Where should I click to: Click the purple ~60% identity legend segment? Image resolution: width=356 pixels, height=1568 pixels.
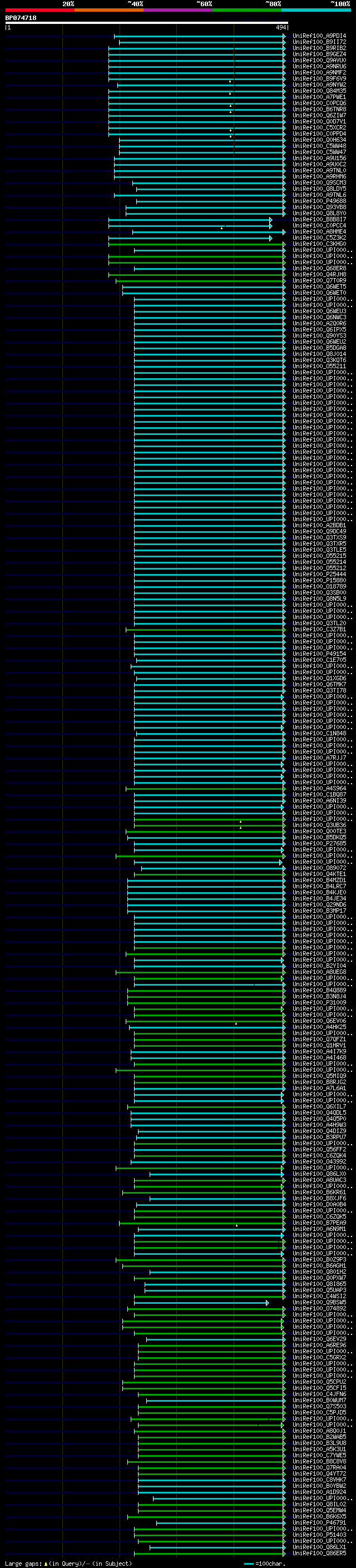(x=179, y=10)
